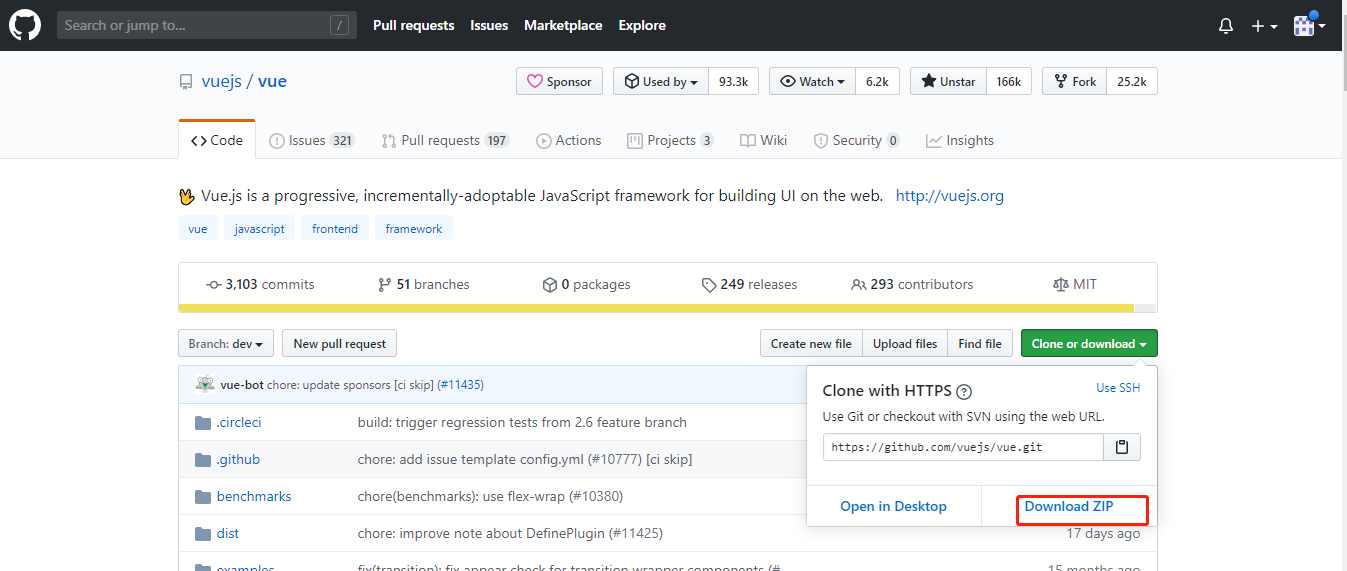
Task: Click the help icon beside Clone with HTTPS
Action: (964, 392)
